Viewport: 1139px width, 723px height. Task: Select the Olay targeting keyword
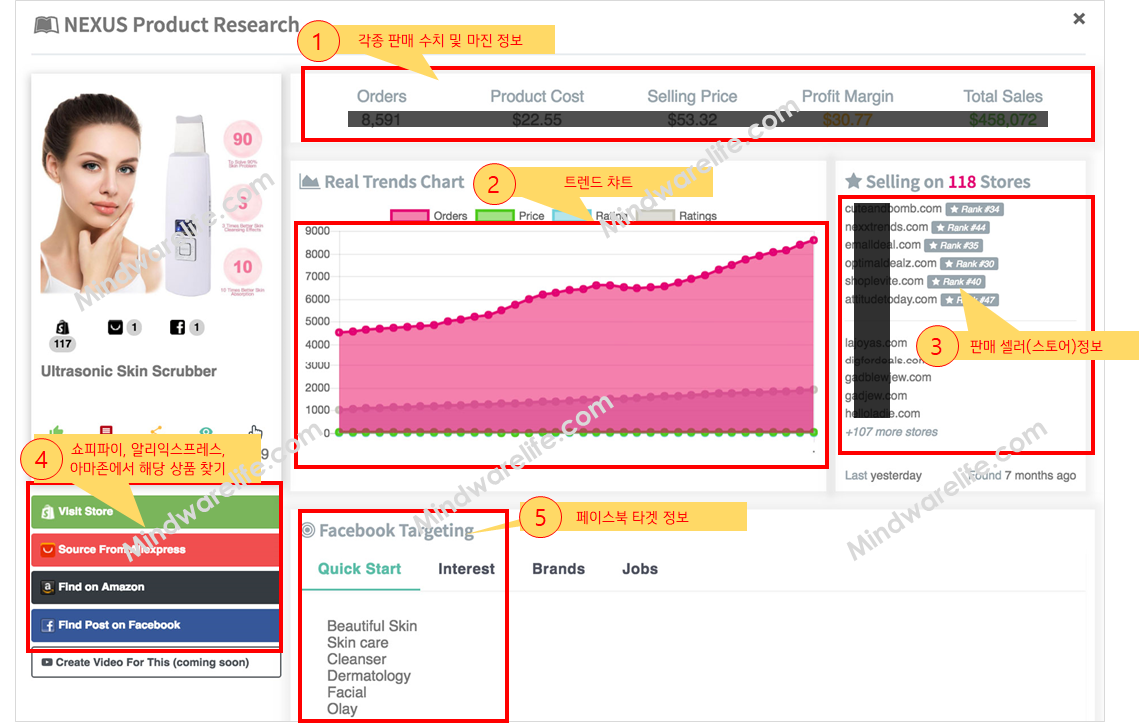pyautogui.click(x=342, y=709)
